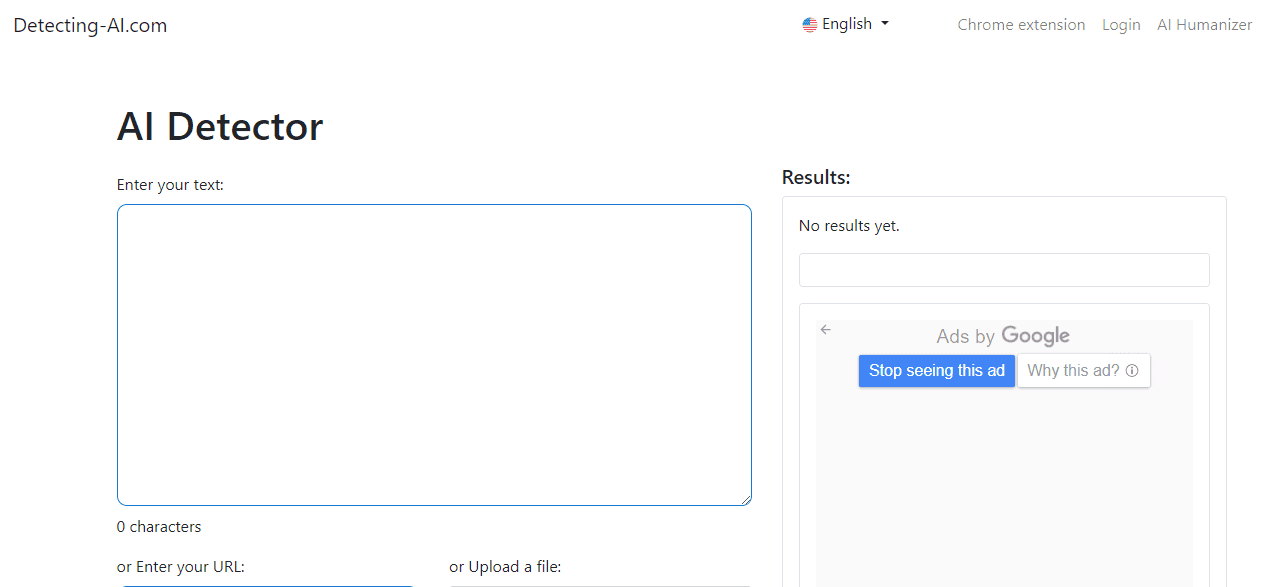Image resolution: width=1266 pixels, height=587 pixels.
Task: Expand the language selector chevron
Action: 884,24
